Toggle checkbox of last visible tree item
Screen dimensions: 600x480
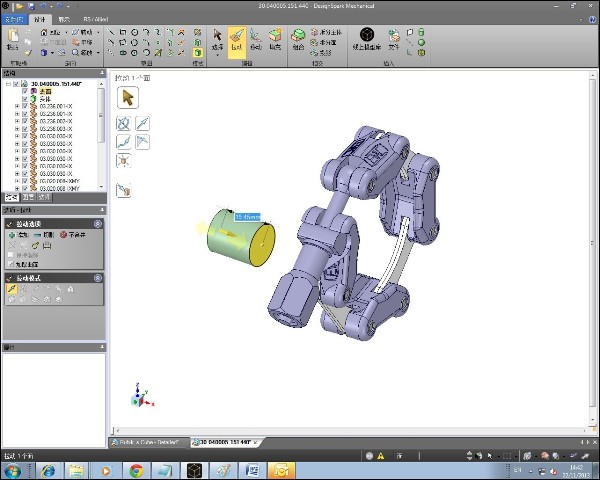(25, 188)
